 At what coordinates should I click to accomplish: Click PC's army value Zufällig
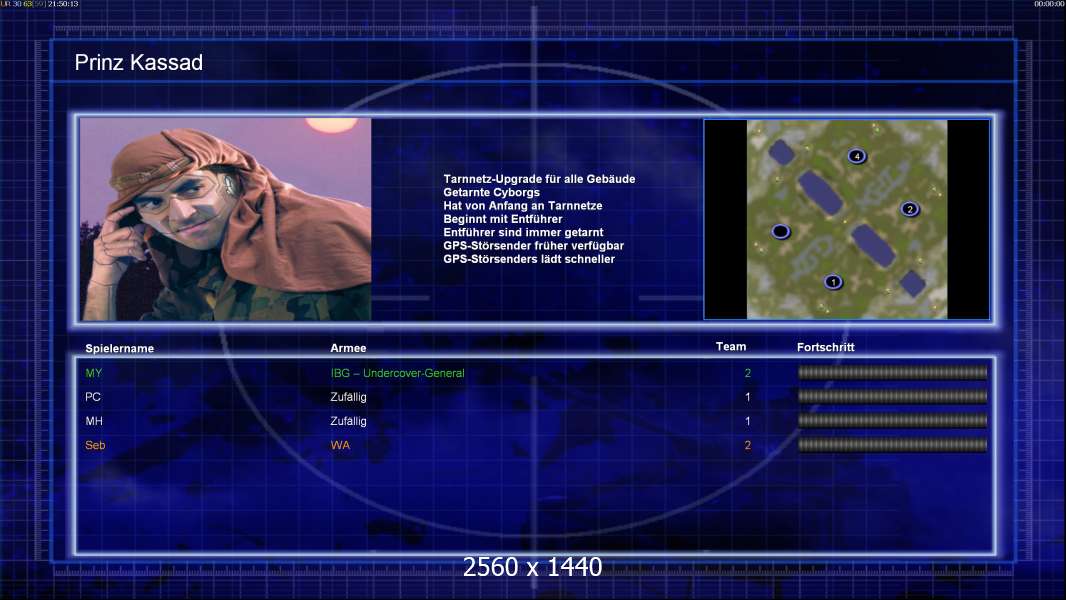click(348, 397)
